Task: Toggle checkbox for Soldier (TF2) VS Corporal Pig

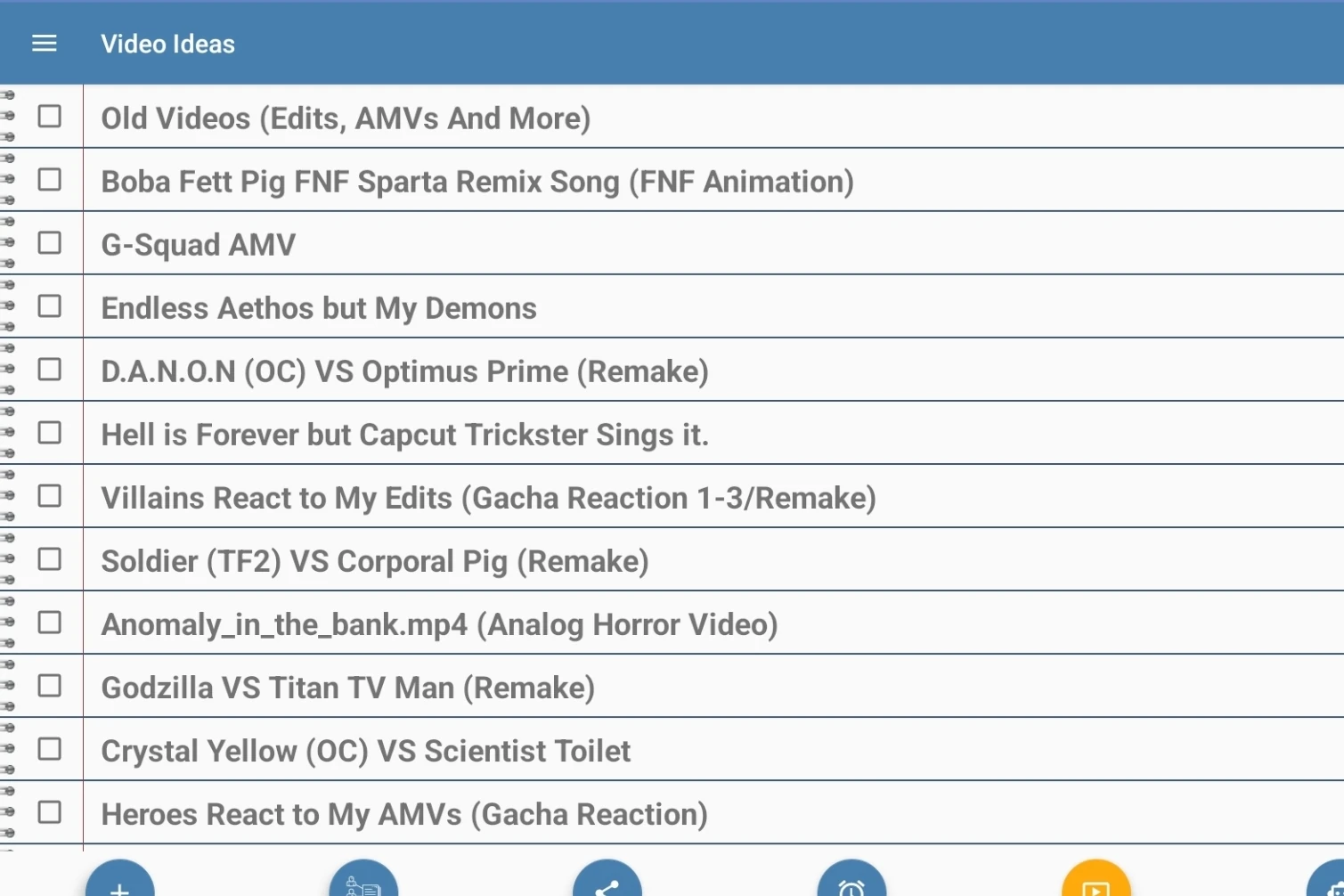Action: click(x=50, y=559)
